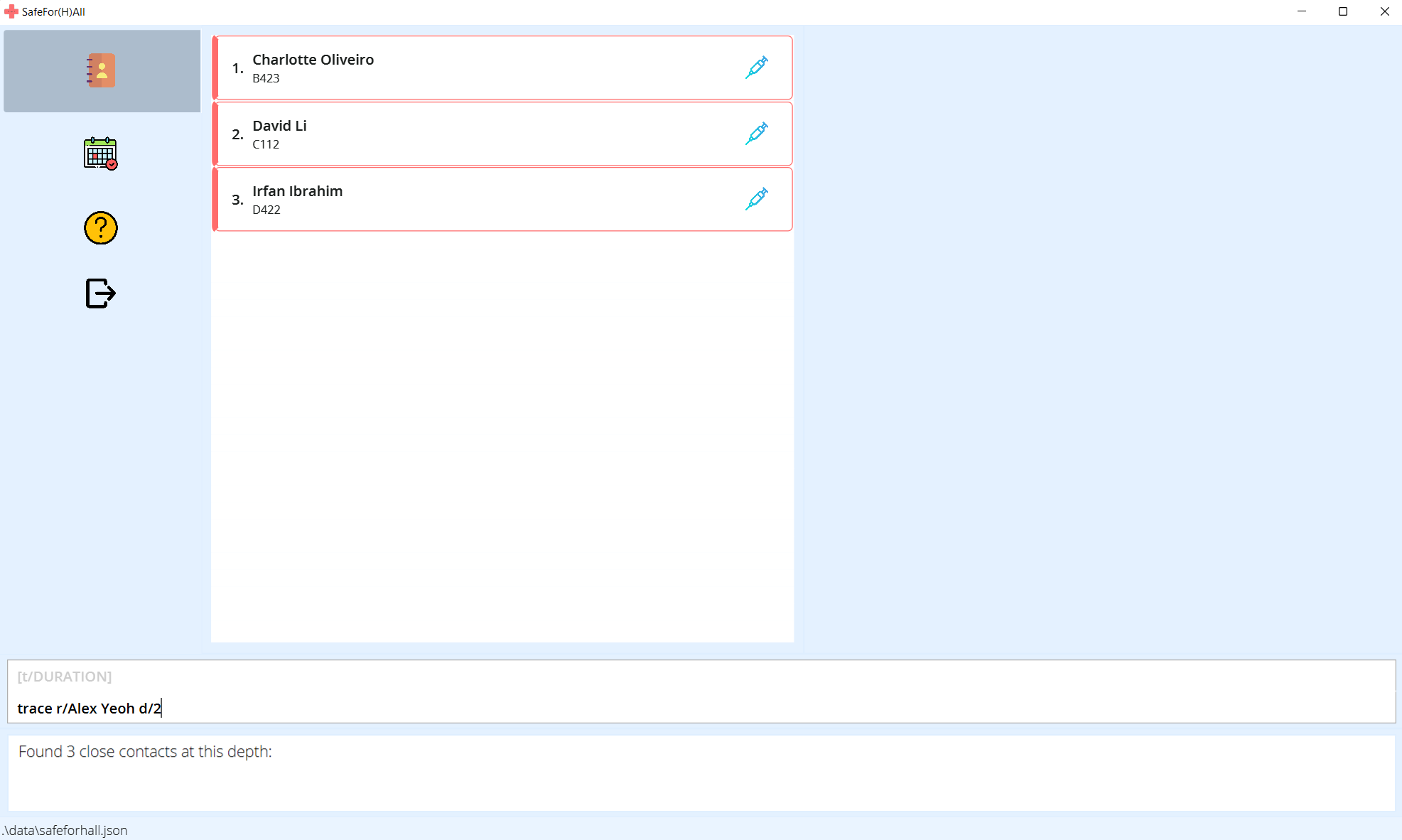This screenshot has height=840, width=1402.
Task: Click the 'Found 3 close contacts' result message
Action: pos(145,752)
